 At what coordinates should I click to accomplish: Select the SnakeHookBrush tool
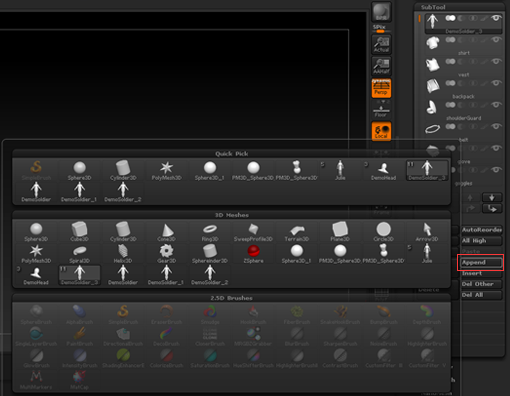tap(340, 315)
